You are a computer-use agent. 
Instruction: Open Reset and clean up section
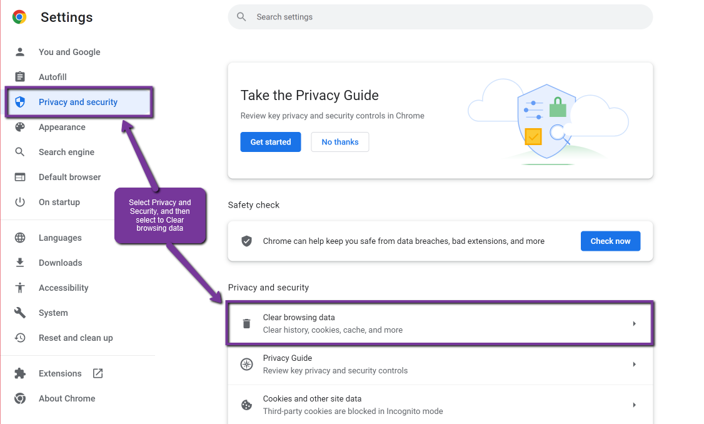(x=75, y=338)
